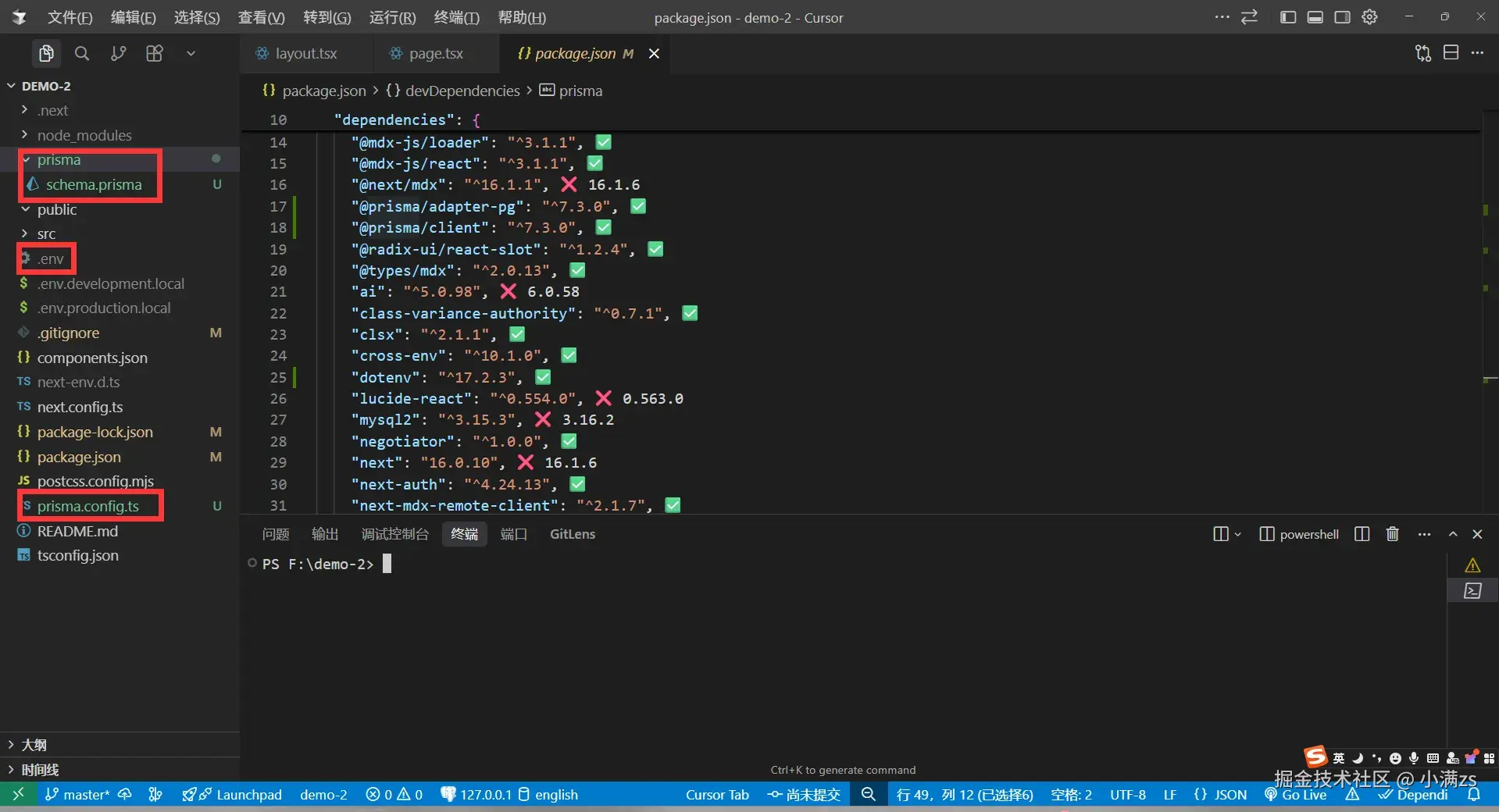Split the terminal pane
Viewport: 1499px width, 812px height.
[1362, 534]
